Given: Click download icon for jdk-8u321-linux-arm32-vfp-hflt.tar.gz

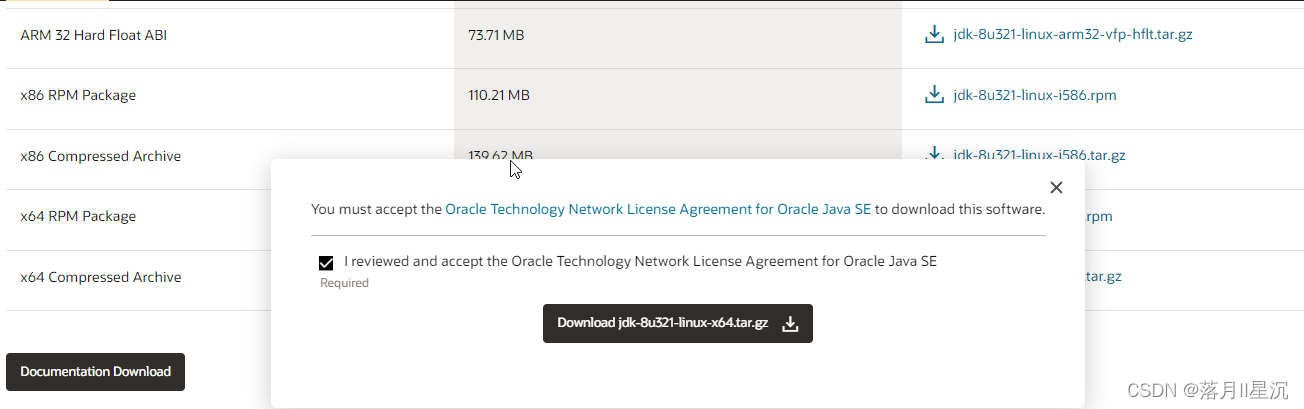Looking at the screenshot, I should 934,35.
